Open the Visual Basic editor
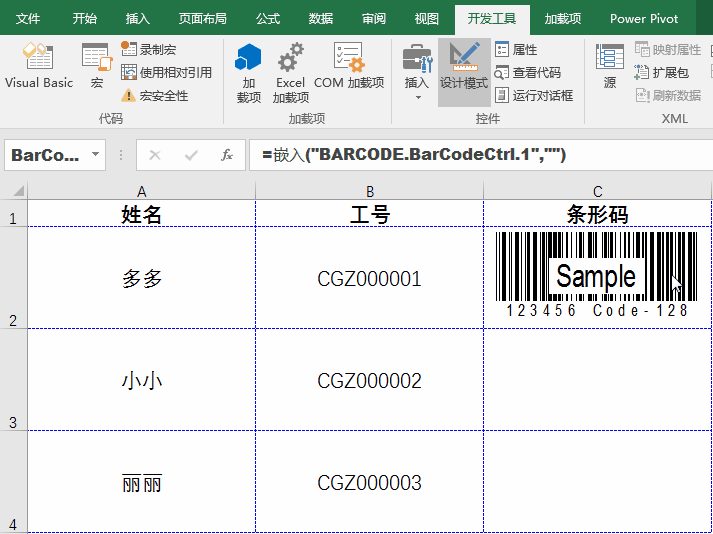This screenshot has height=534, width=713. [39, 66]
